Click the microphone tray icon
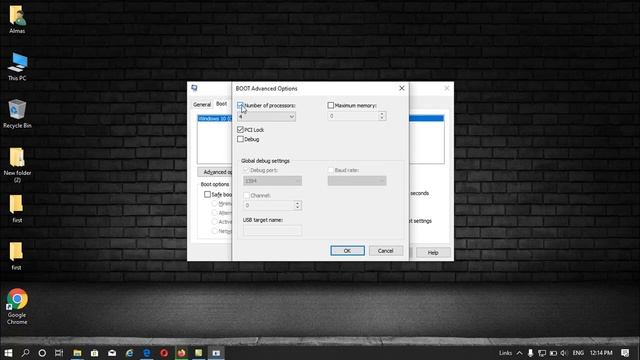Viewport: 640px width, 360px height. (x=530, y=353)
